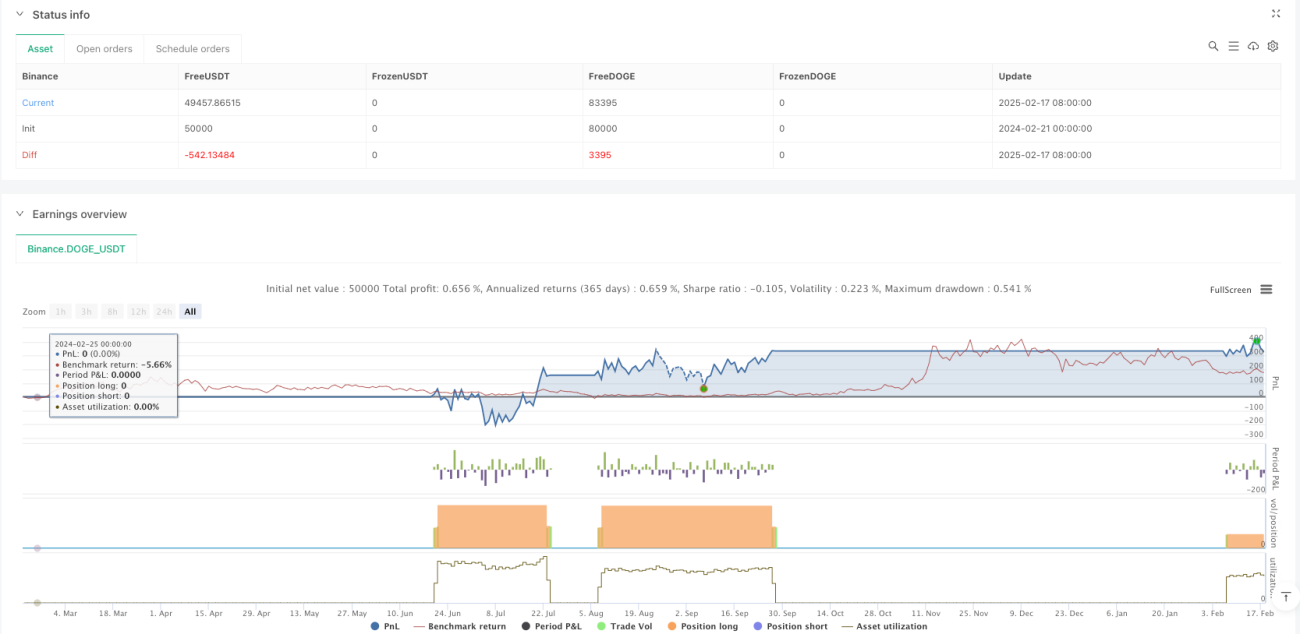Download the table via the cloud icon

tap(1253, 46)
